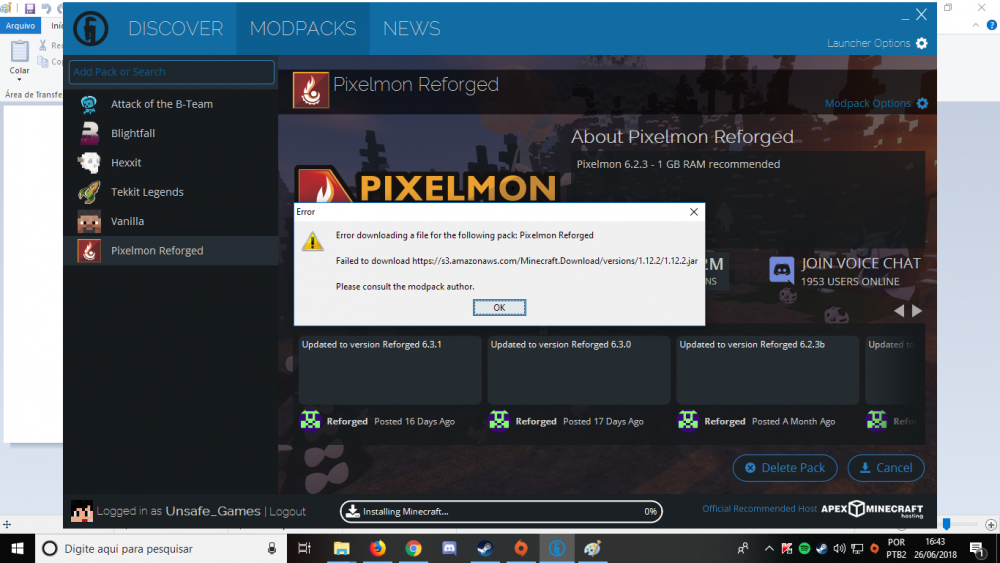Click the undo icon in background window toolbar
Viewport: 1000px width, 563px height.
46,8
